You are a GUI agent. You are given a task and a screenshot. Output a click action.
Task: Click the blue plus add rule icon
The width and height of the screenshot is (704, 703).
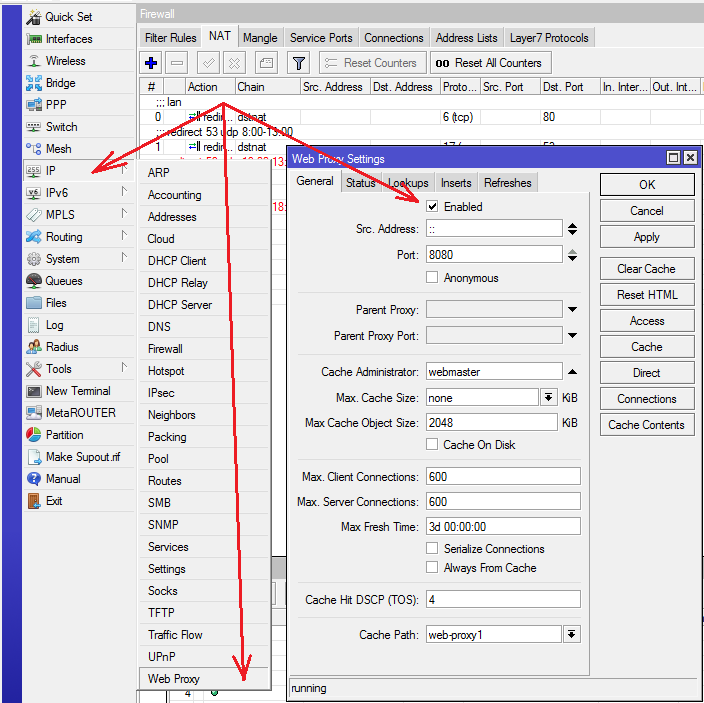[151, 63]
